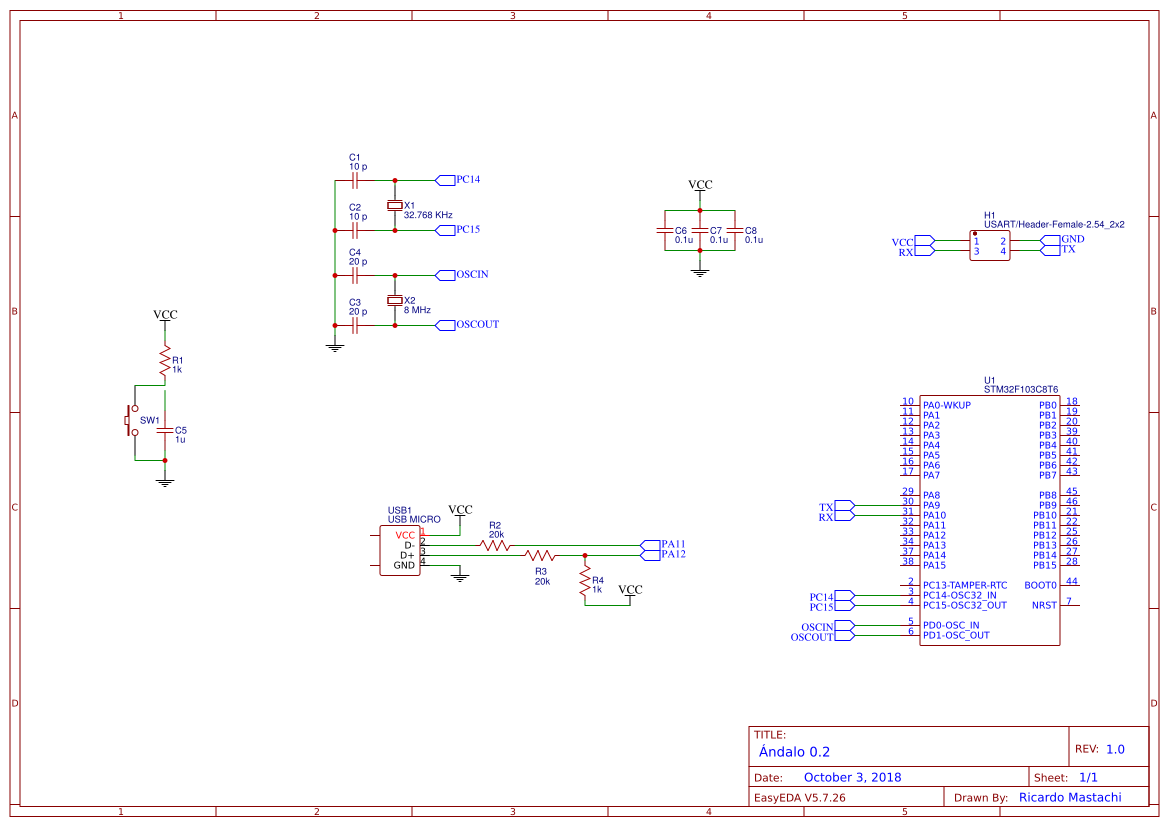
Task: Click the date October 3, 2018
Action: tap(852, 777)
